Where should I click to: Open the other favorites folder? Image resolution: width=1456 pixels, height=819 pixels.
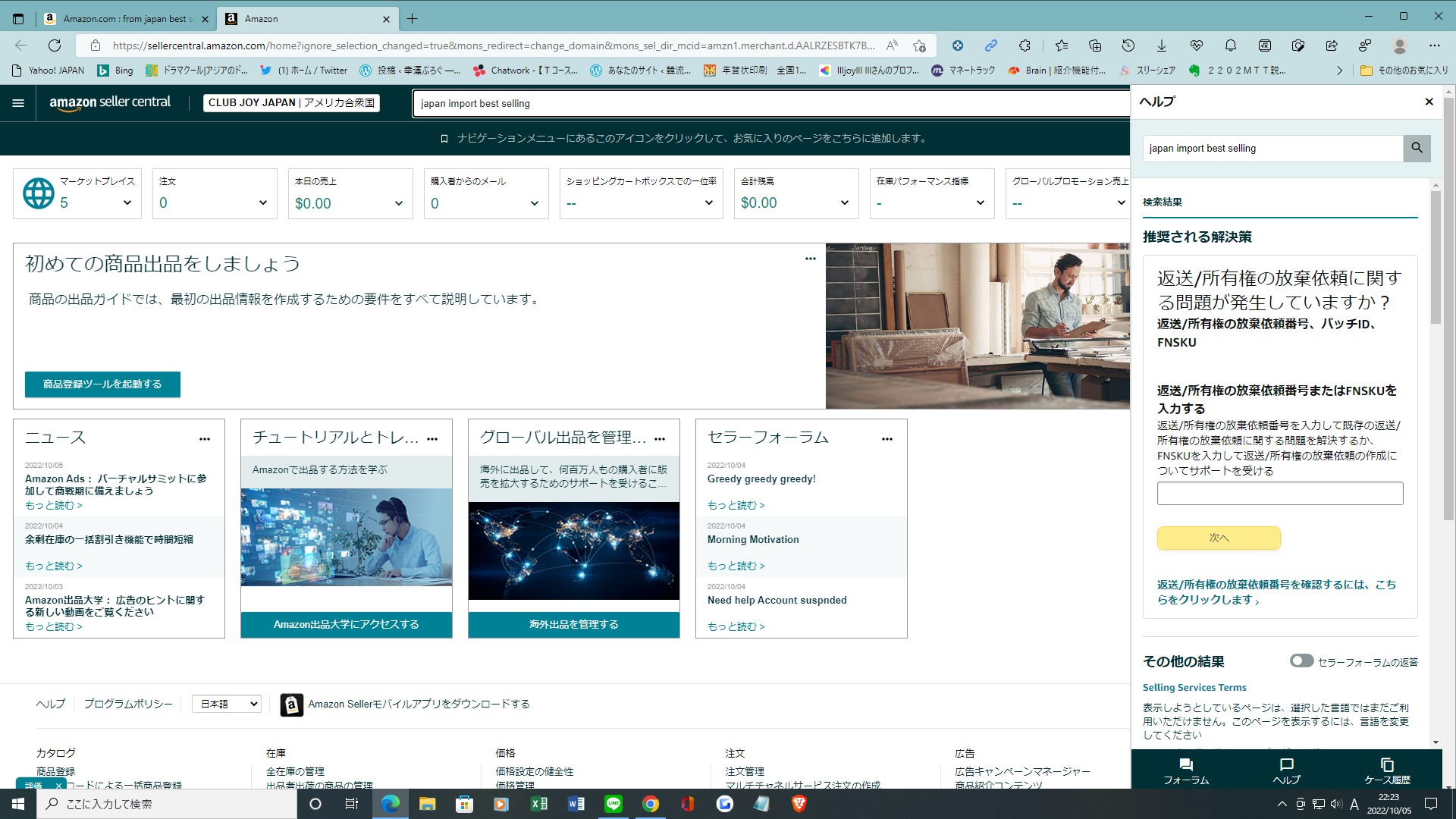coord(1404,71)
